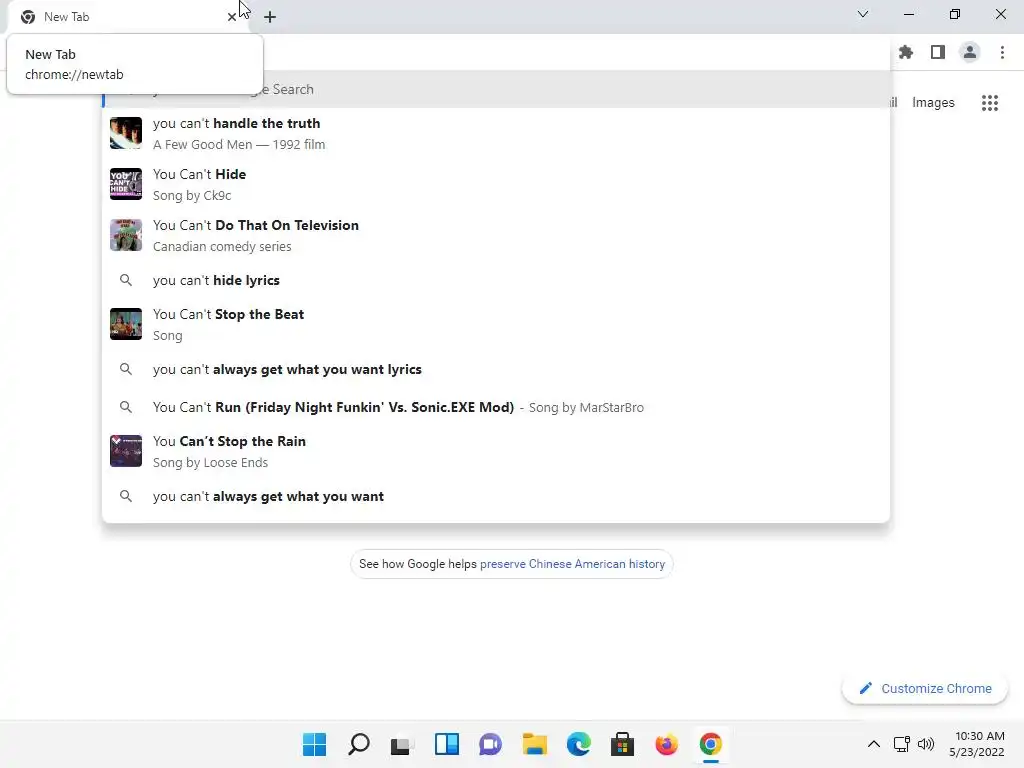Open the Windows Start menu
1024x768 pixels.
(x=314, y=744)
